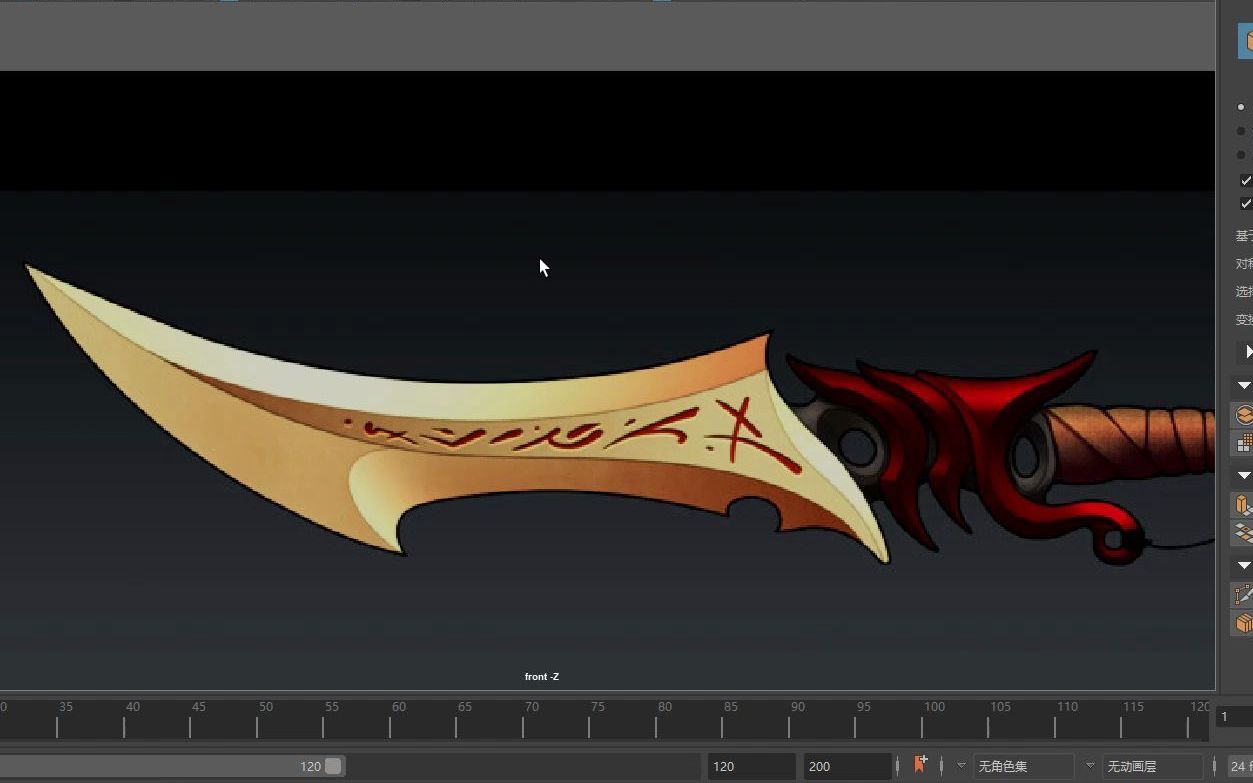Select the bottom selection-mode radio button

[x=1241, y=155]
